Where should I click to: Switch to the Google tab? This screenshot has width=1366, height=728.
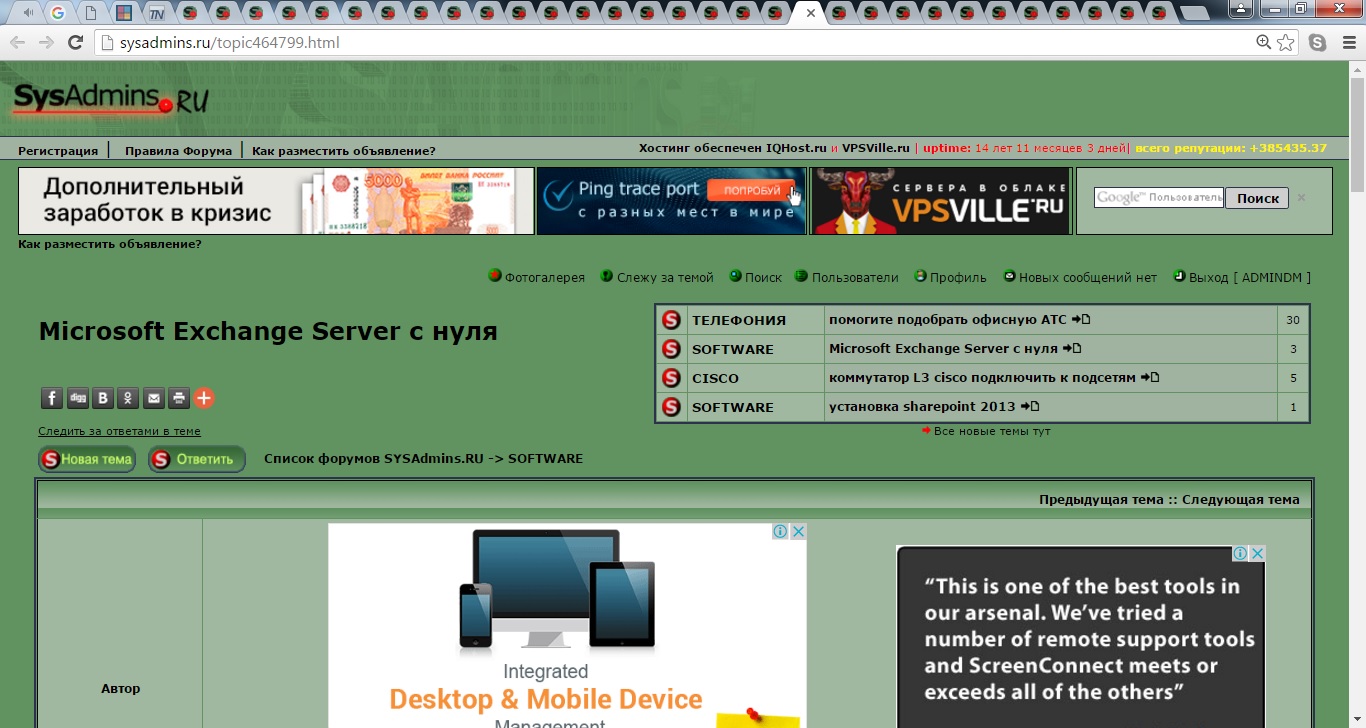58,13
